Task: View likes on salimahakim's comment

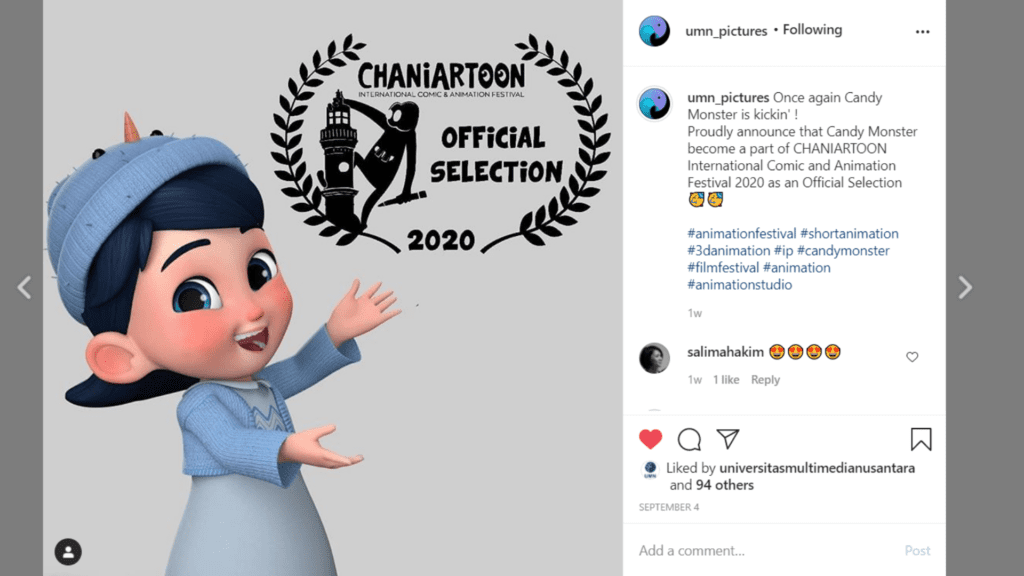Action: click(x=726, y=379)
